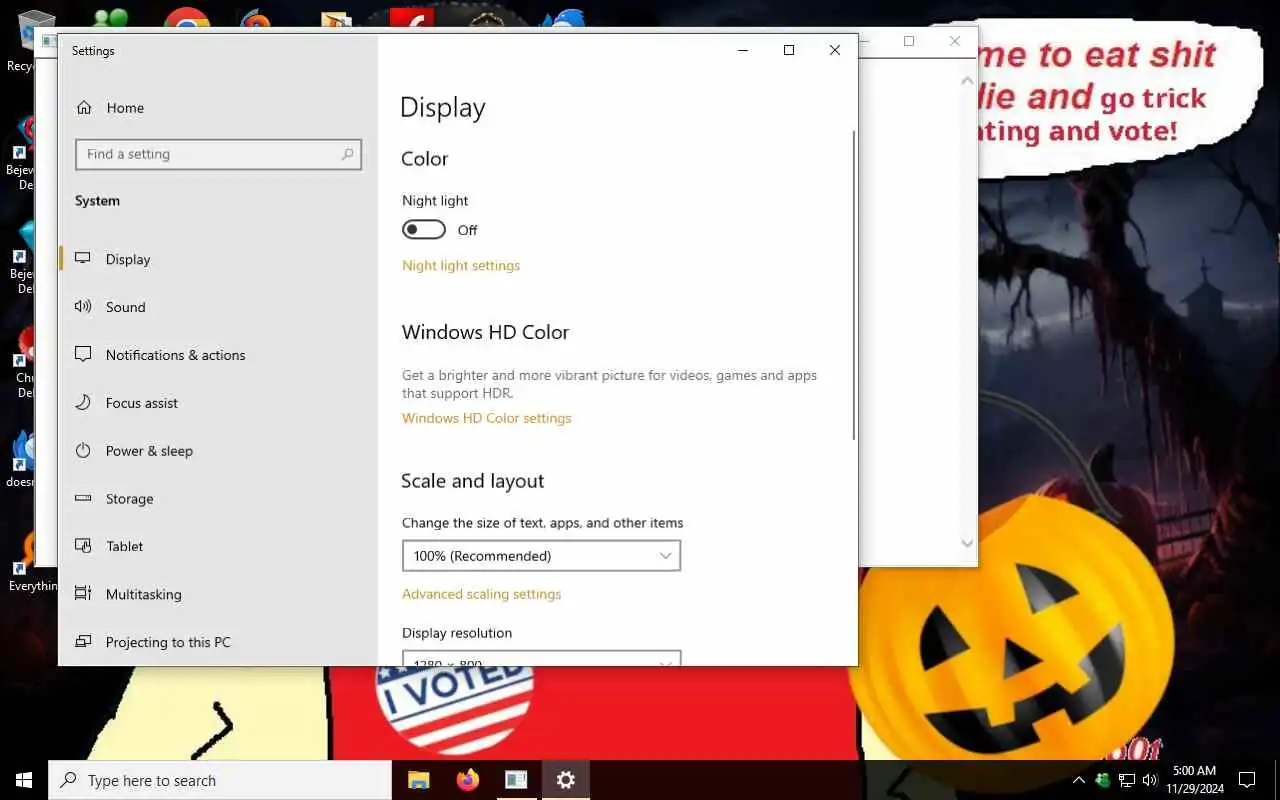Open Night light settings link
This screenshot has height=800, width=1280.
click(461, 266)
